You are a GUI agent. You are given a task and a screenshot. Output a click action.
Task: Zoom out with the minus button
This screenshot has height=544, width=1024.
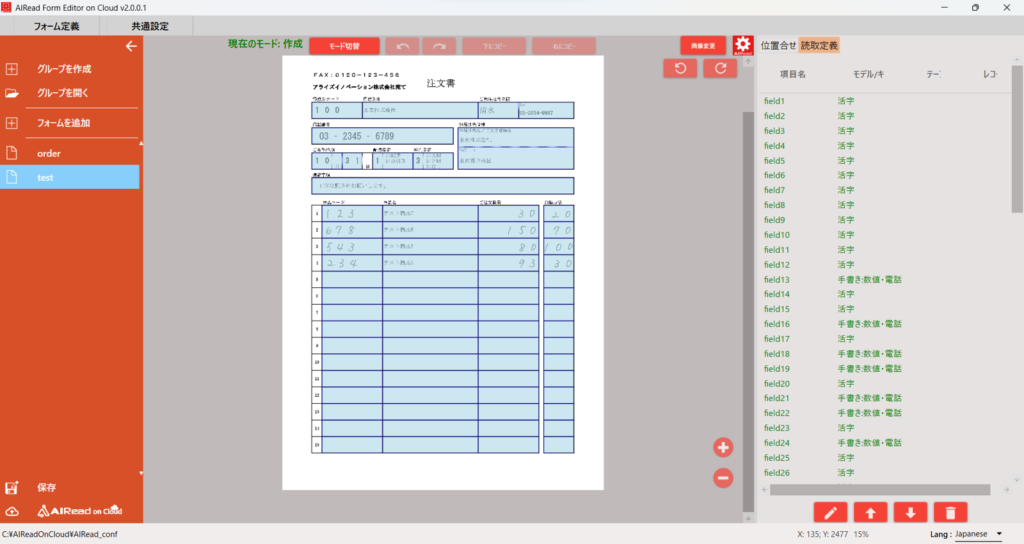[723, 478]
